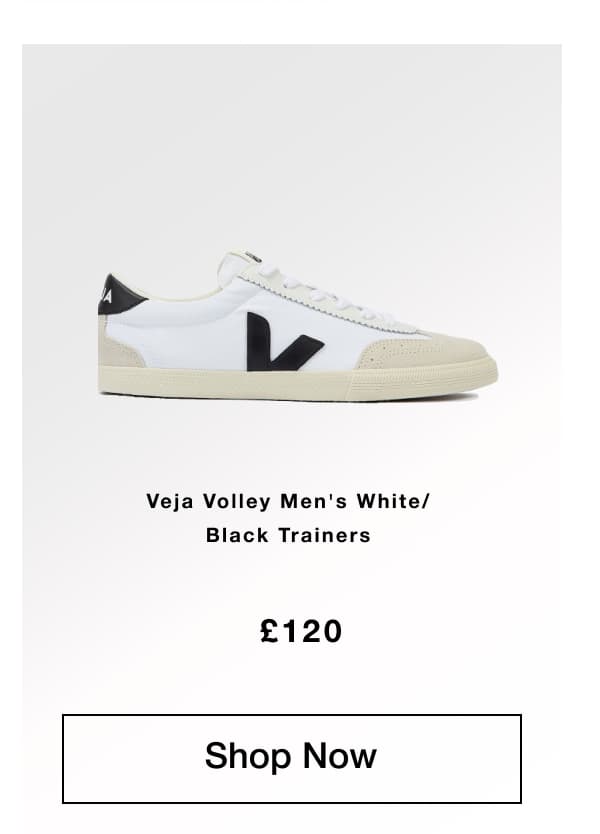Click the black V logo on the sneaker
Viewport: 600px width, 834px height.
[284, 341]
